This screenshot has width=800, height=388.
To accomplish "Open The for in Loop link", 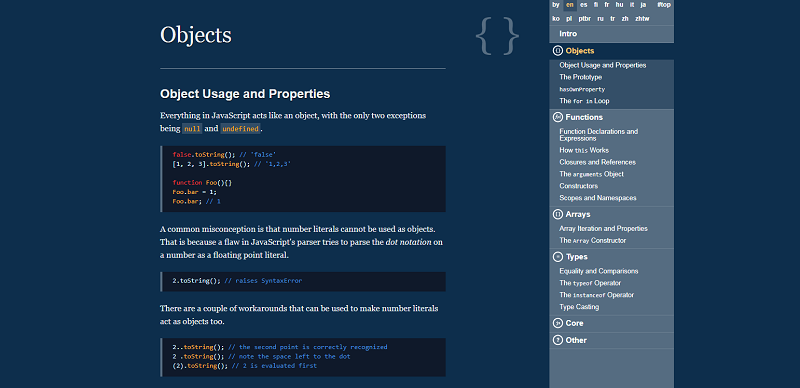I will 584,101.
